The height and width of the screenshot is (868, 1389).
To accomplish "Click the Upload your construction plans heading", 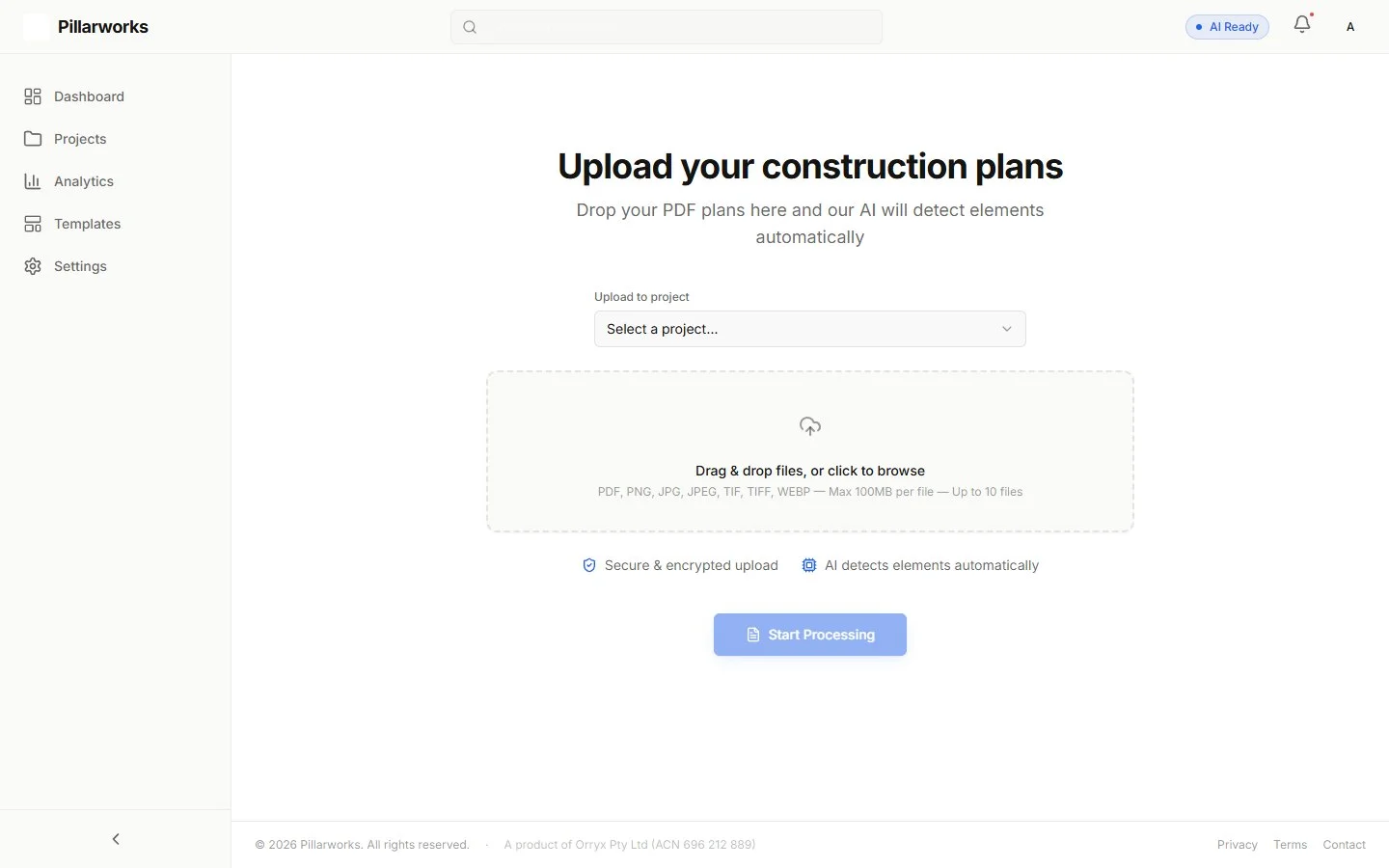I will click(x=810, y=166).
